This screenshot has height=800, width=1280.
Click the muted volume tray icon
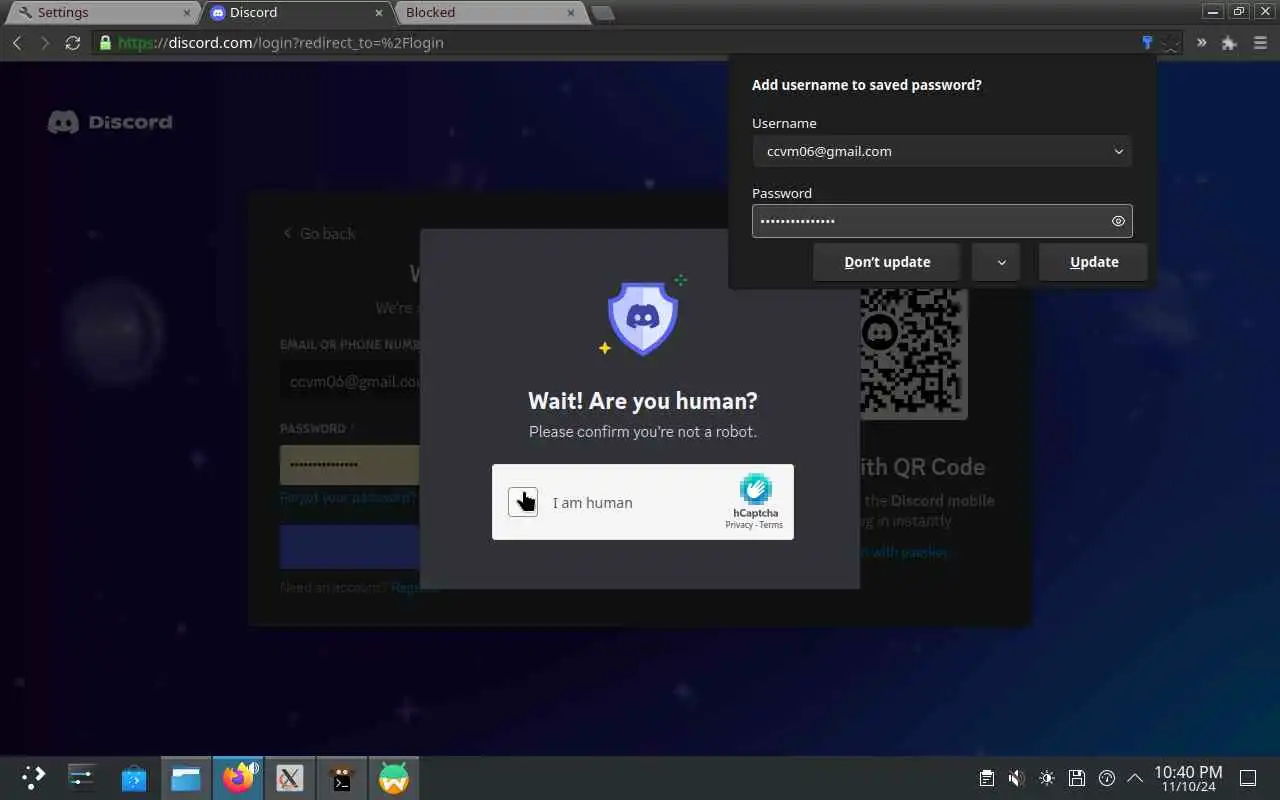(1017, 778)
